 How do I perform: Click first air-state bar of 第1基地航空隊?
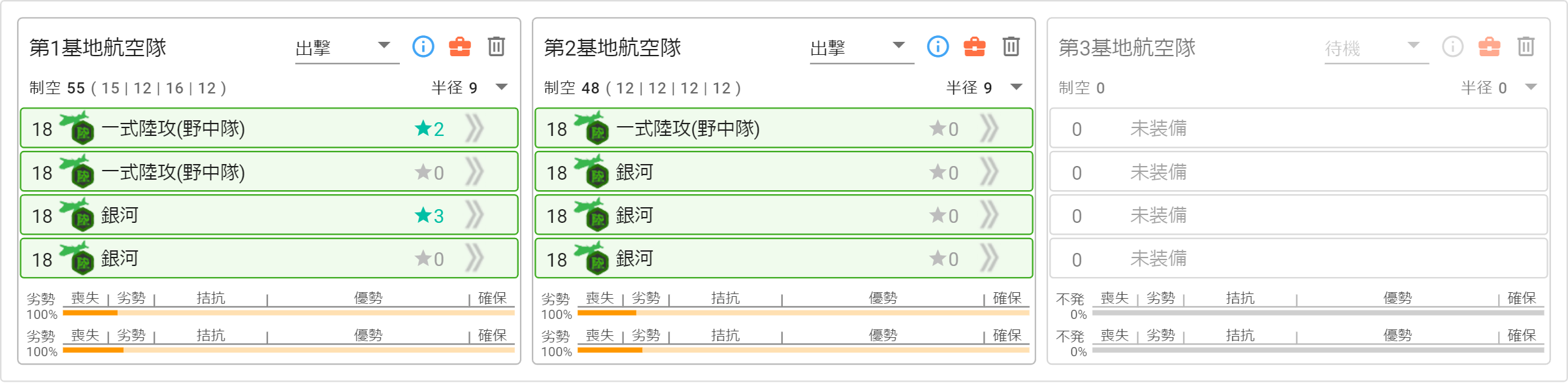pyautogui.click(x=289, y=312)
